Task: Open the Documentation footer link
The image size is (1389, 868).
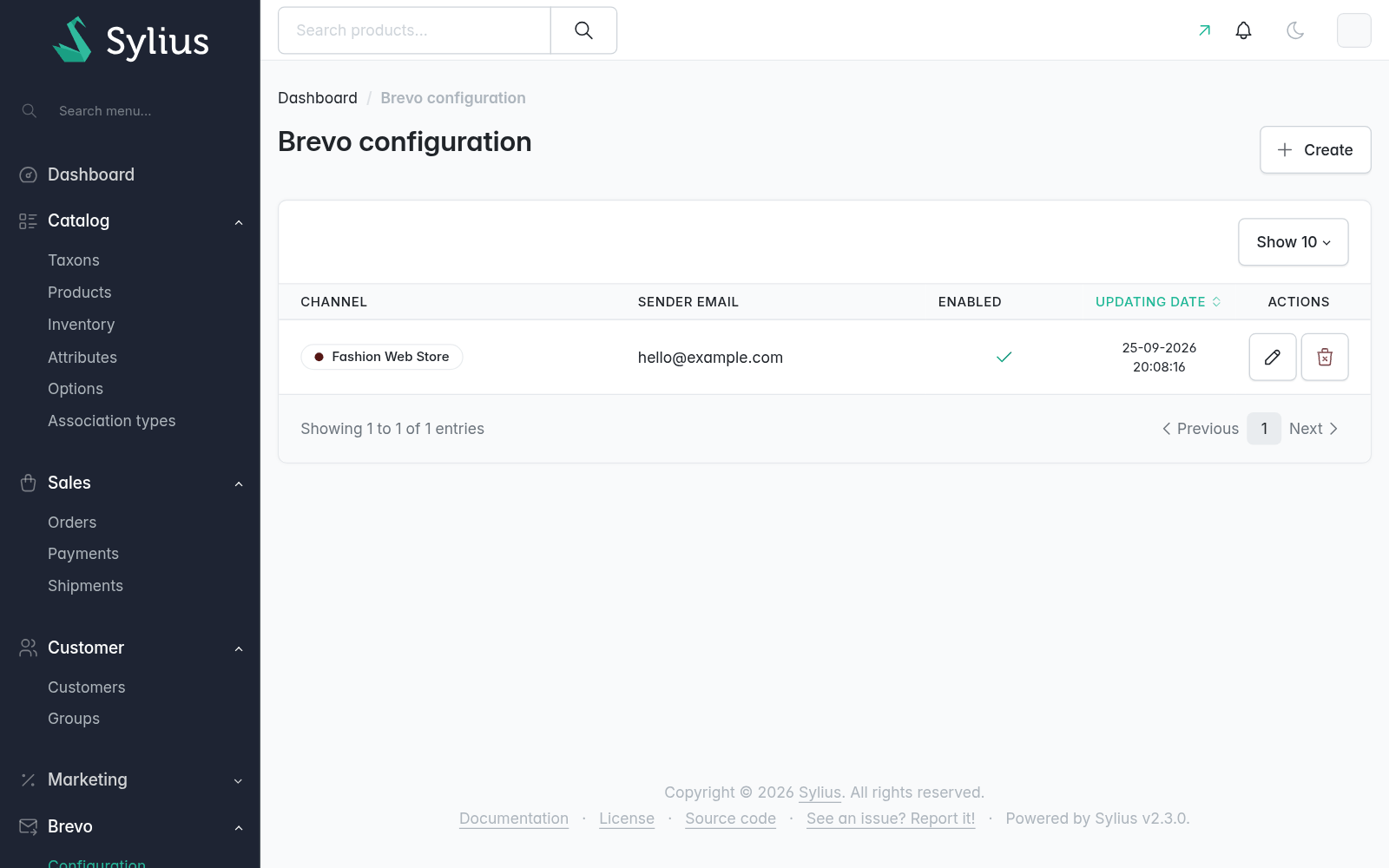Action: click(514, 819)
